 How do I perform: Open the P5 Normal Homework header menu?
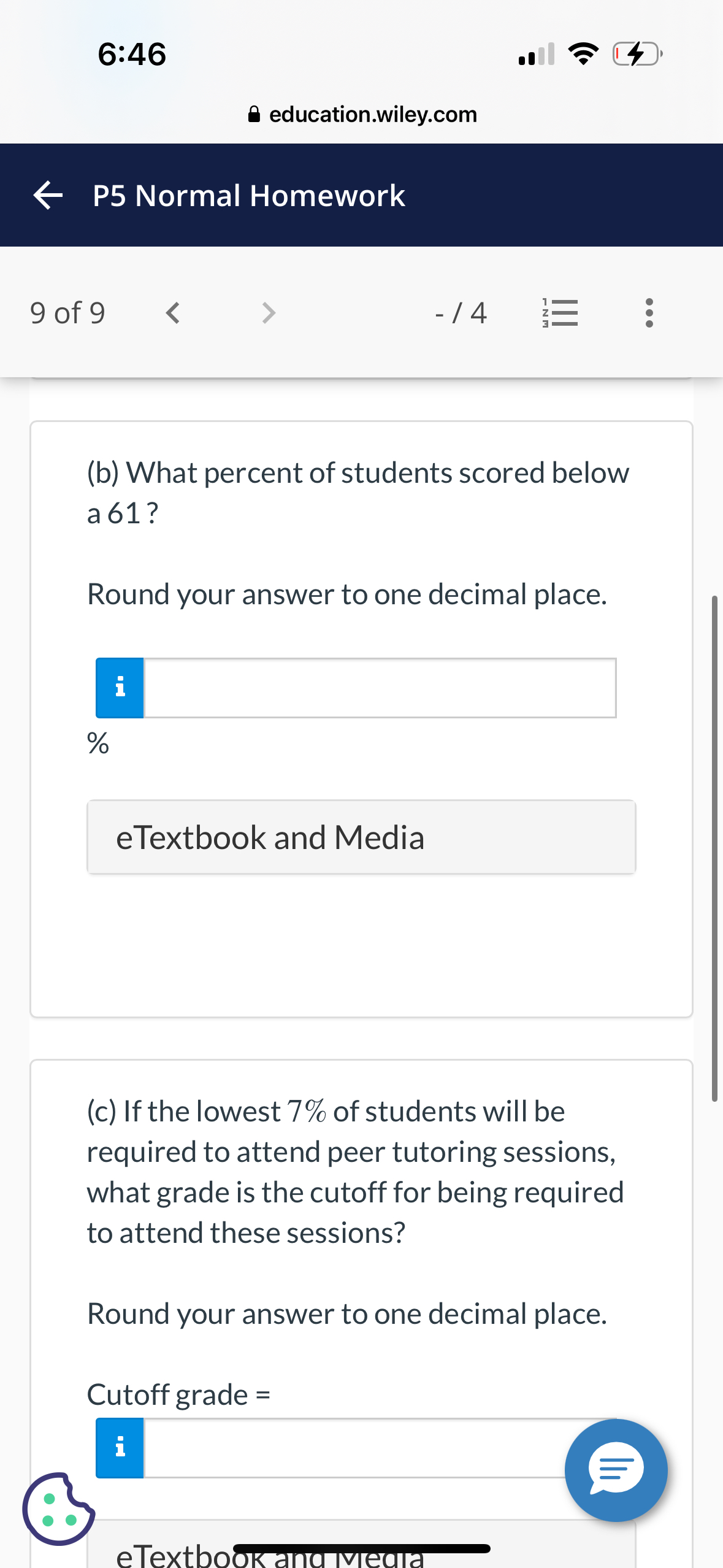249,196
